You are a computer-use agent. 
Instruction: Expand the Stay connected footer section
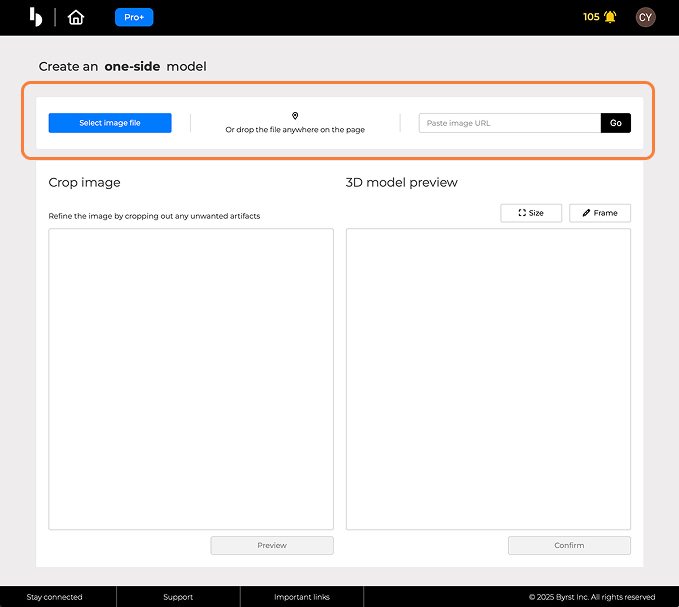[55, 597]
